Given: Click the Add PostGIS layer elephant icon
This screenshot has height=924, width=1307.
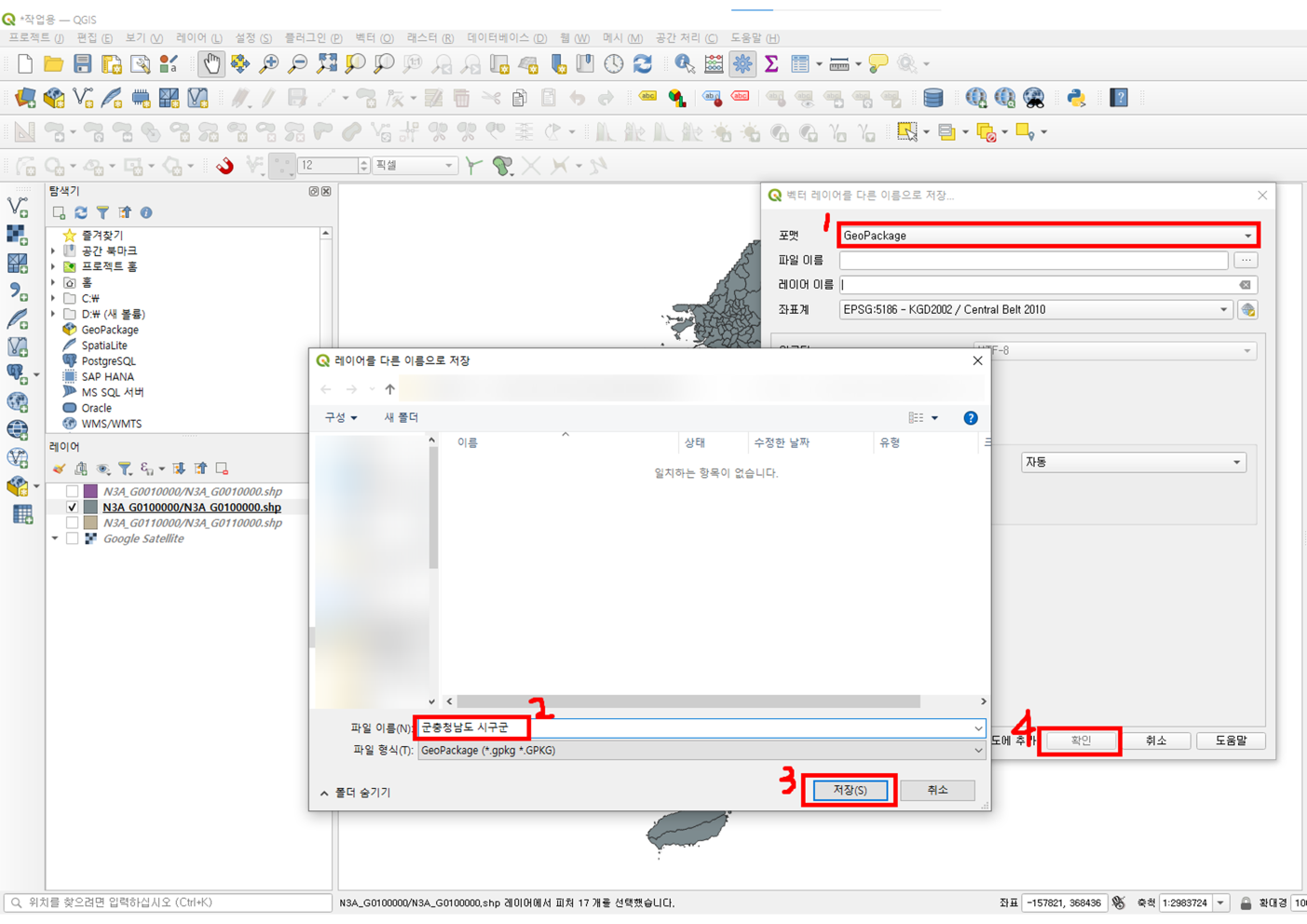Looking at the screenshot, I should pyautogui.click(x=18, y=374).
